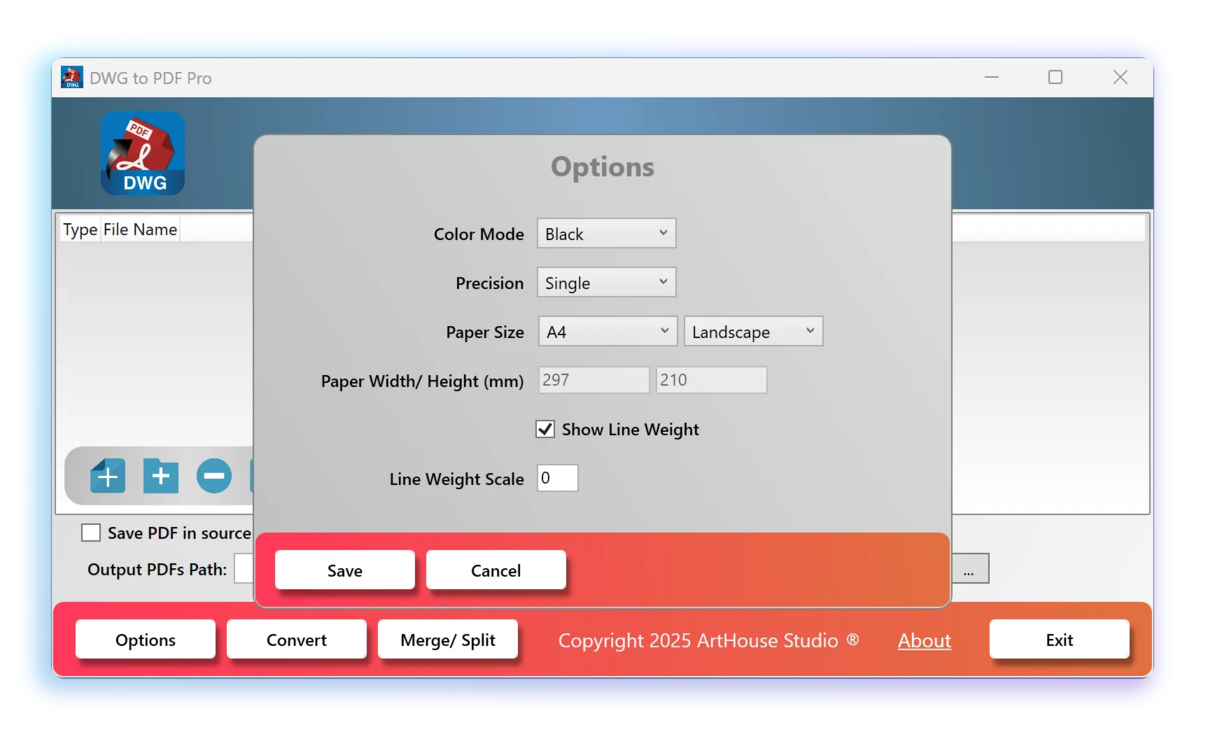Toggle Save PDF in source folder checkbox
This screenshot has height=746, width=1222.
point(91,532)
